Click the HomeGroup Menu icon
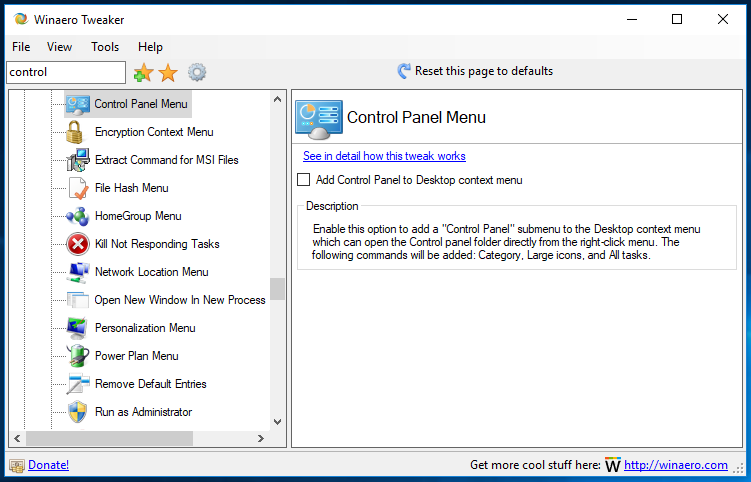 tap(78, 216)
